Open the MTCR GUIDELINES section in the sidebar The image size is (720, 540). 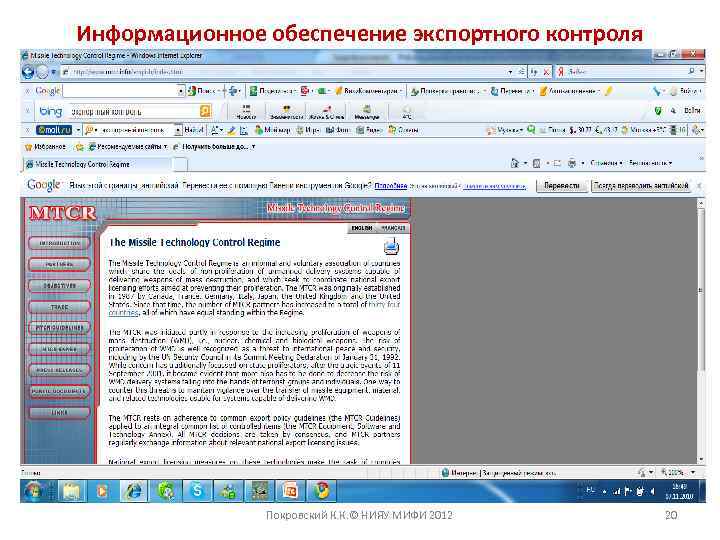point(59,328)
